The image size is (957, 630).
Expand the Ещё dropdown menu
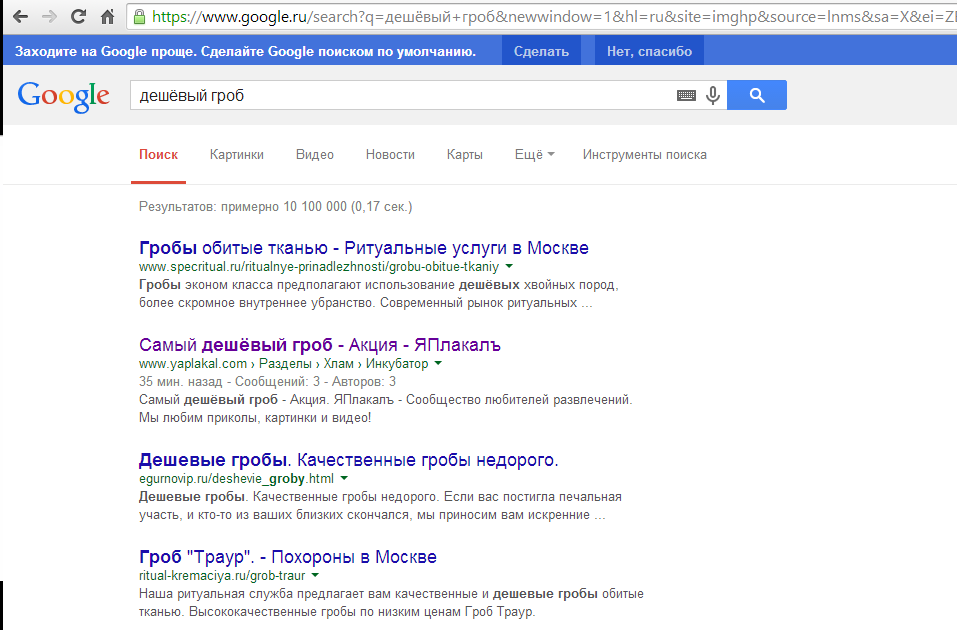535,155
